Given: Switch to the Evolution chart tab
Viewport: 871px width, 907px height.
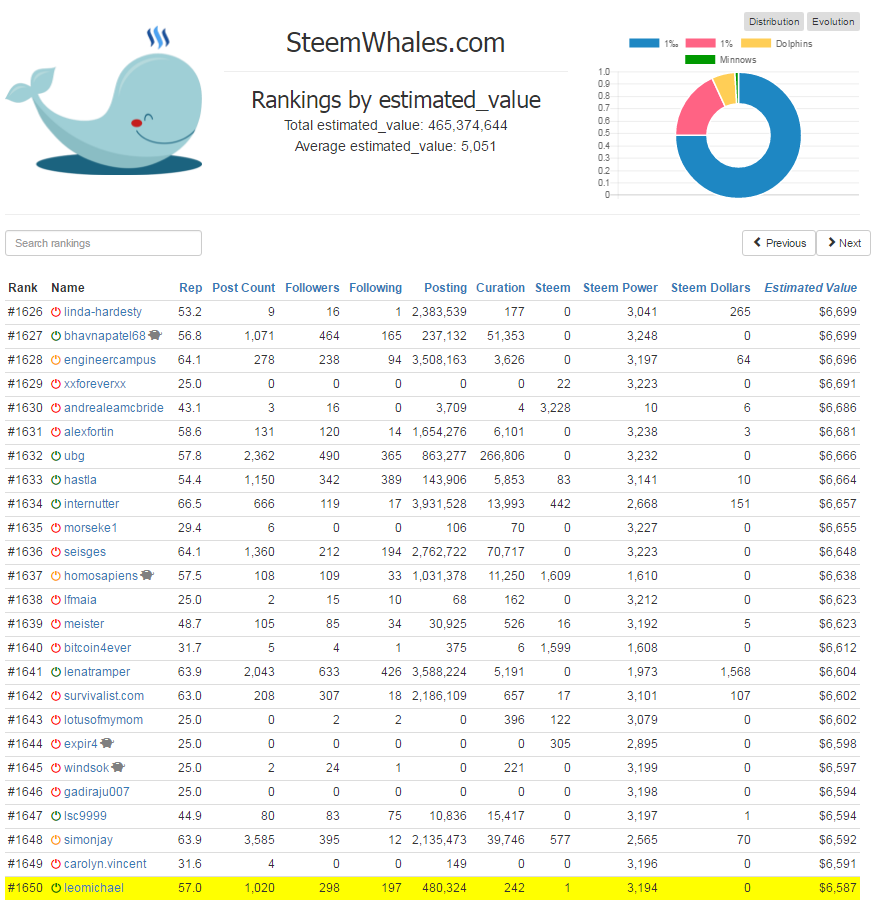Looking at the screenshot, I should (x=833, y=21).
